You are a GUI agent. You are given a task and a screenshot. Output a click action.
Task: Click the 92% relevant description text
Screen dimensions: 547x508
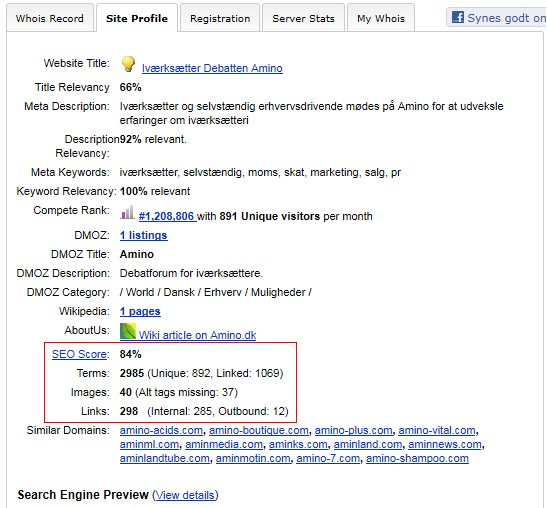click(x=153, y=140)
